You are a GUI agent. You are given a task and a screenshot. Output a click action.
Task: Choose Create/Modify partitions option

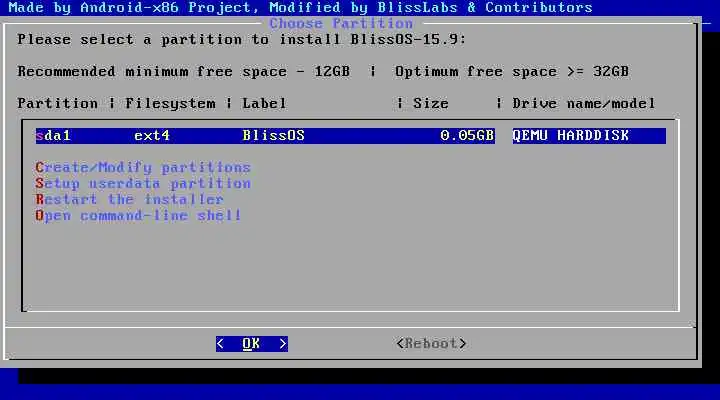click(143, 168)
